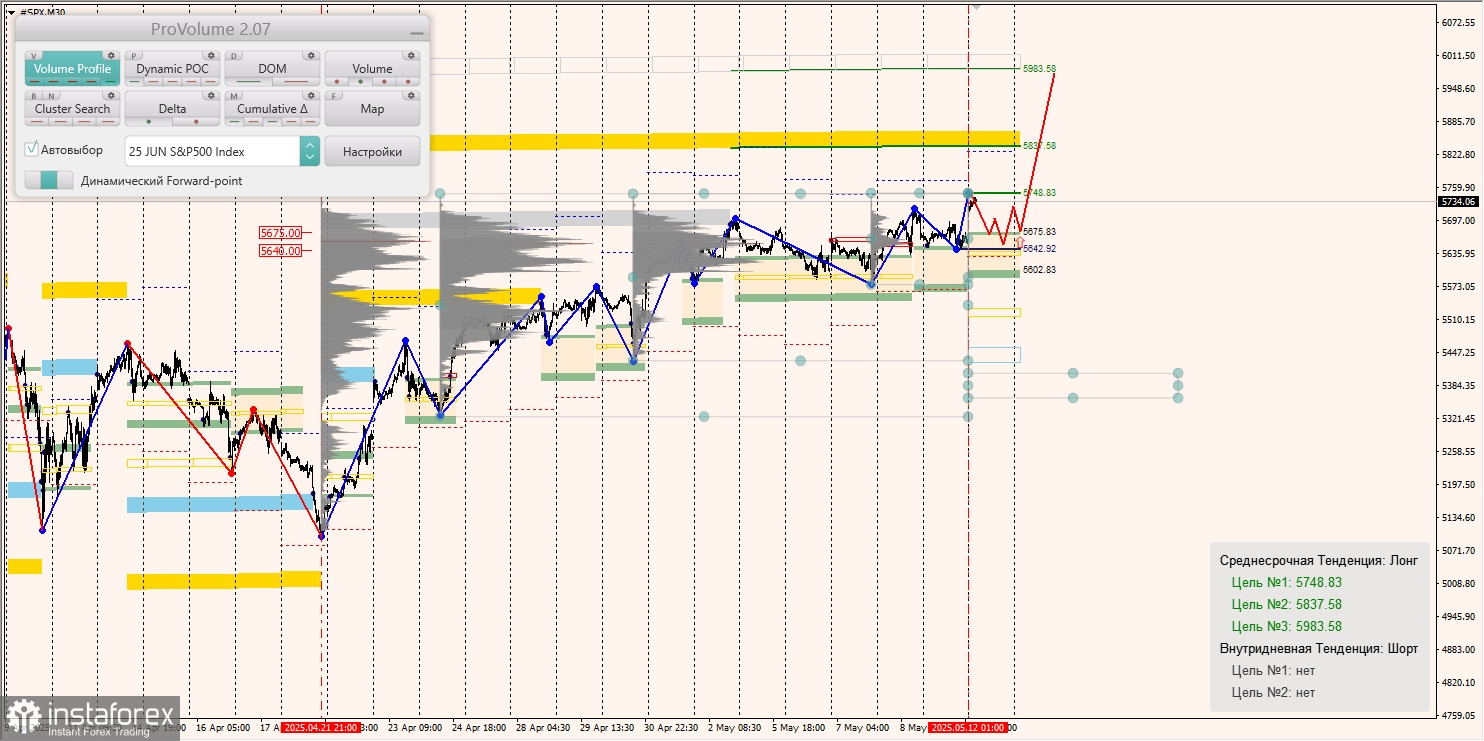Start Cluster Search mode
The width and height of the screenshot is (1484, 741).
click(72, 109)
